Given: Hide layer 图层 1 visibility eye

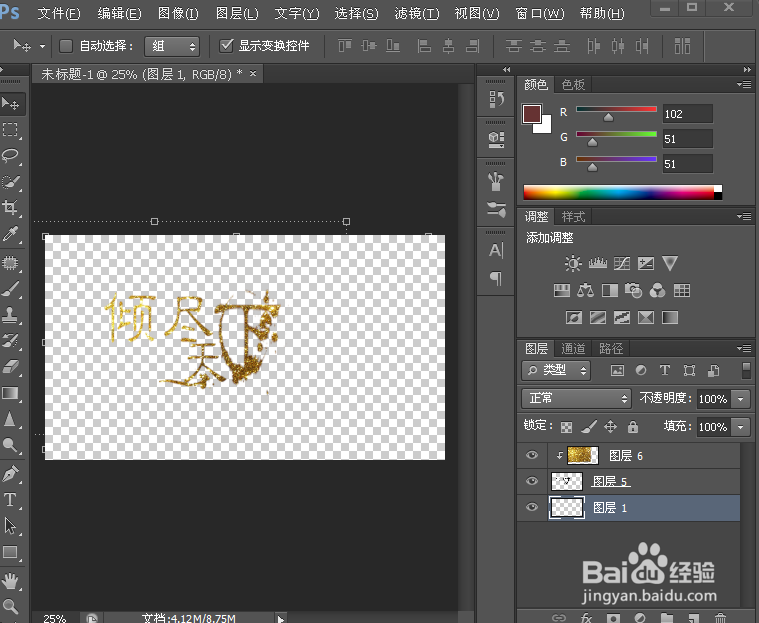Looking at the screenshot, I should click(532, 507).
